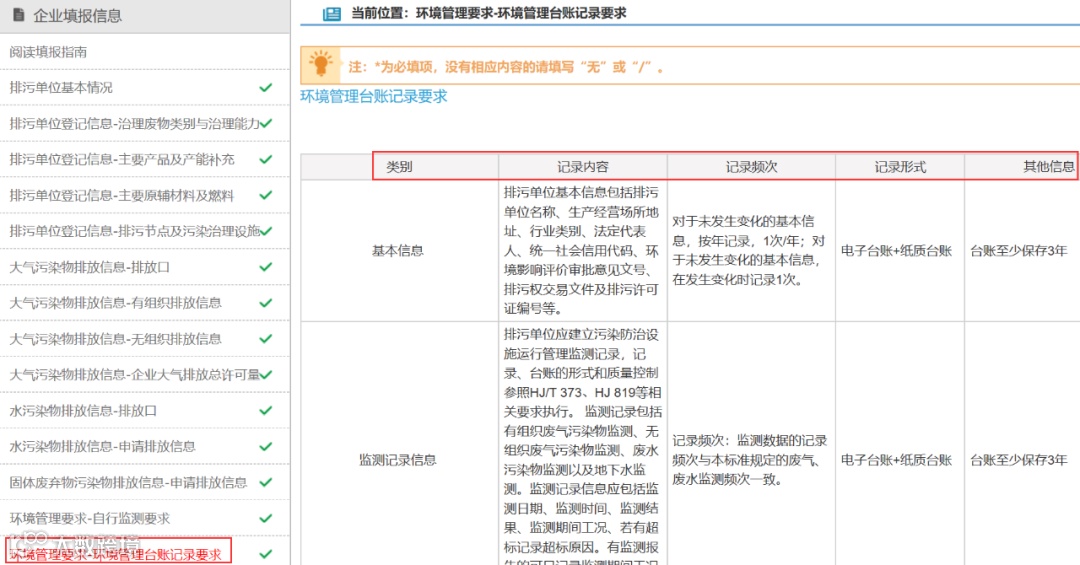The height and width of the screenshot is (565, 1080).
Task: Open 阅读填报指南 in the sidebar
Action: click(x=48, y=52)
